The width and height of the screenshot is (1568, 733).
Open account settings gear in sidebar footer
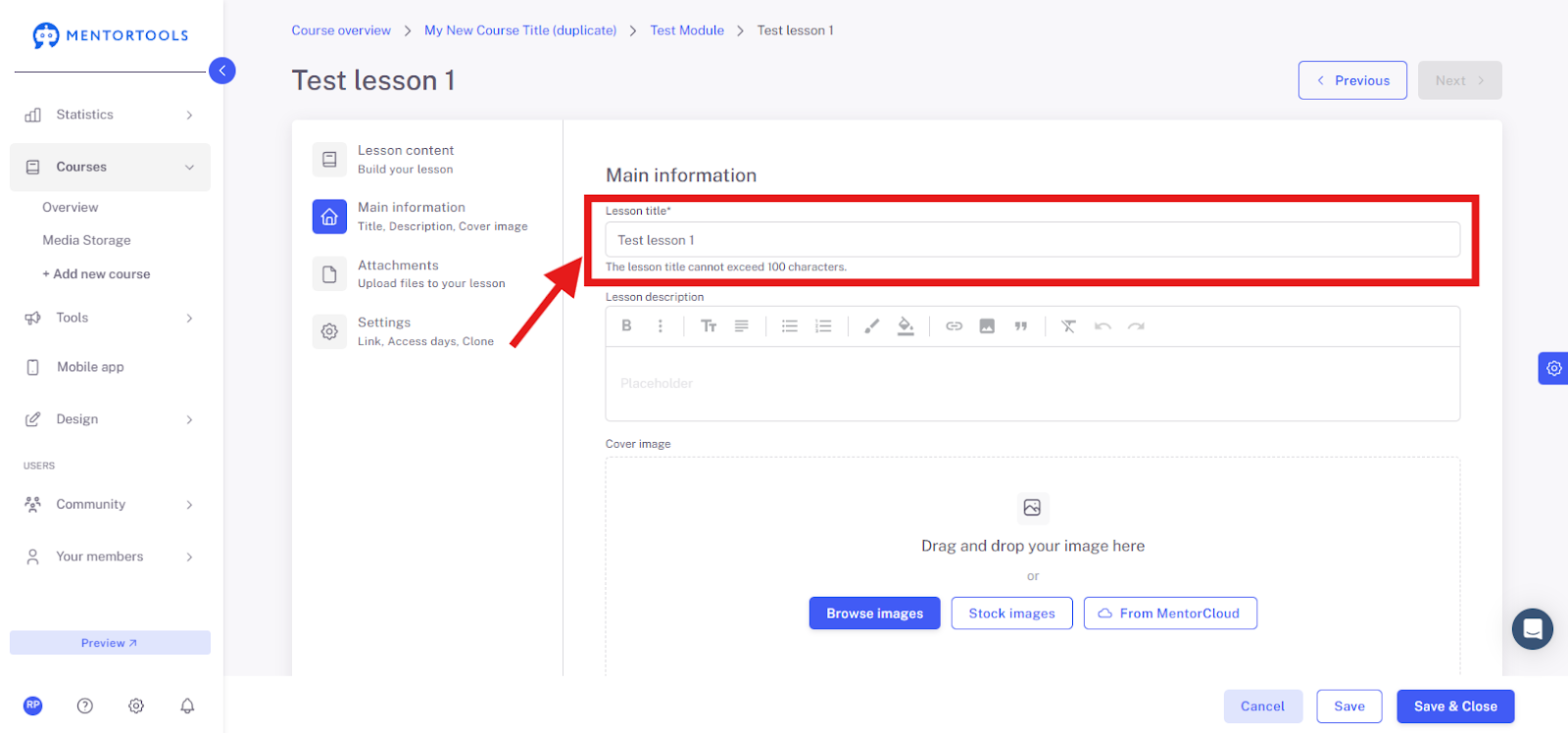[x=136, y=706]
